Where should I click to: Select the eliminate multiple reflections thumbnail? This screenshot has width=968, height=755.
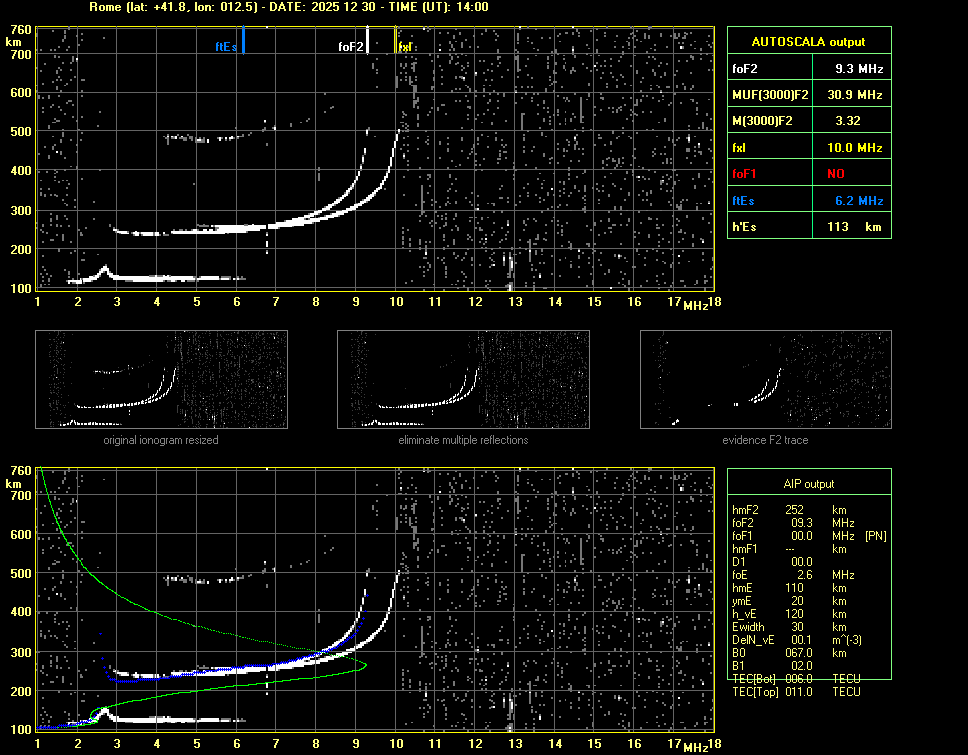pos(463,379)
